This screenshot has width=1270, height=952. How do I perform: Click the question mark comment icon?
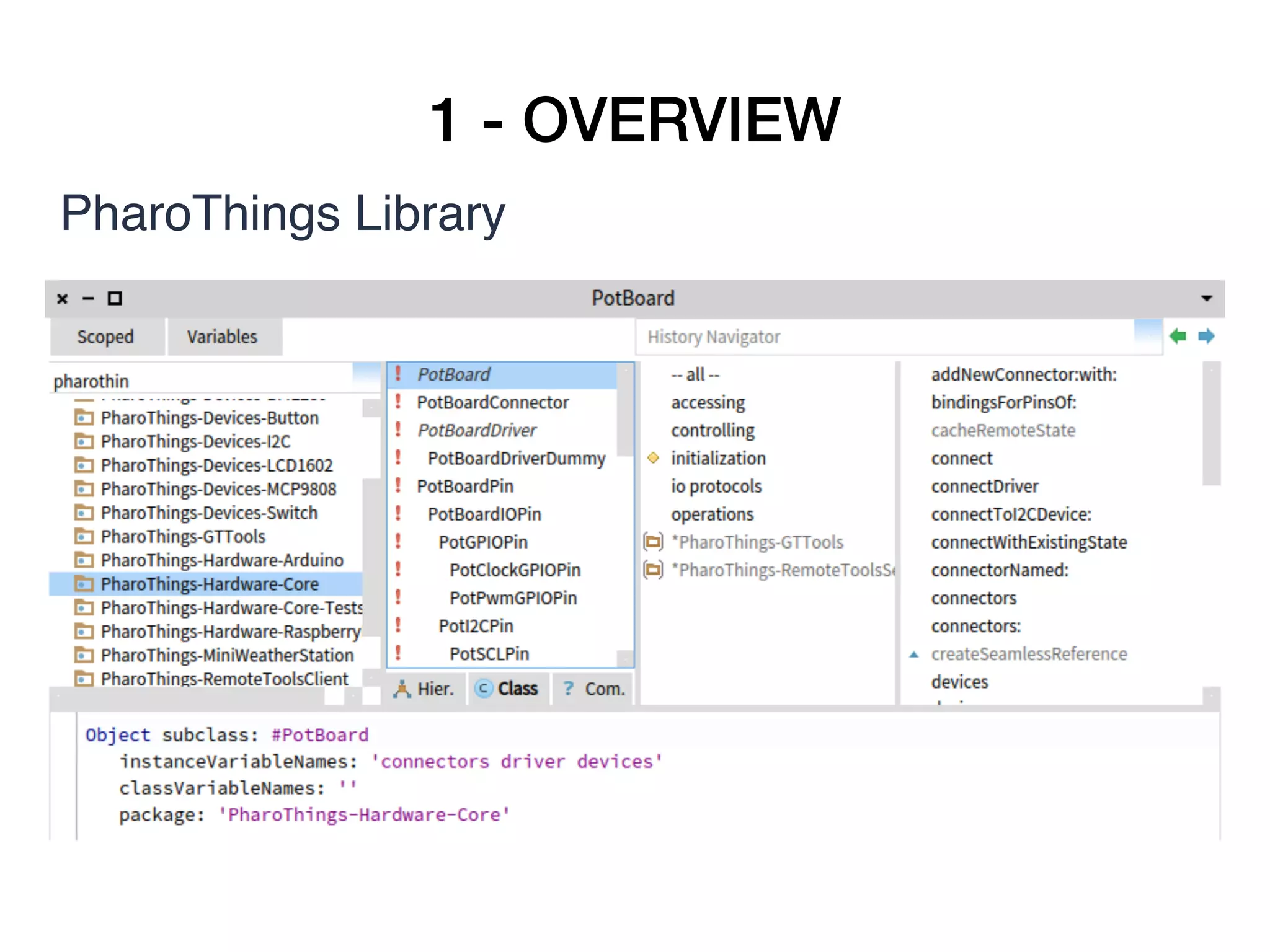(x=568, y=688)
